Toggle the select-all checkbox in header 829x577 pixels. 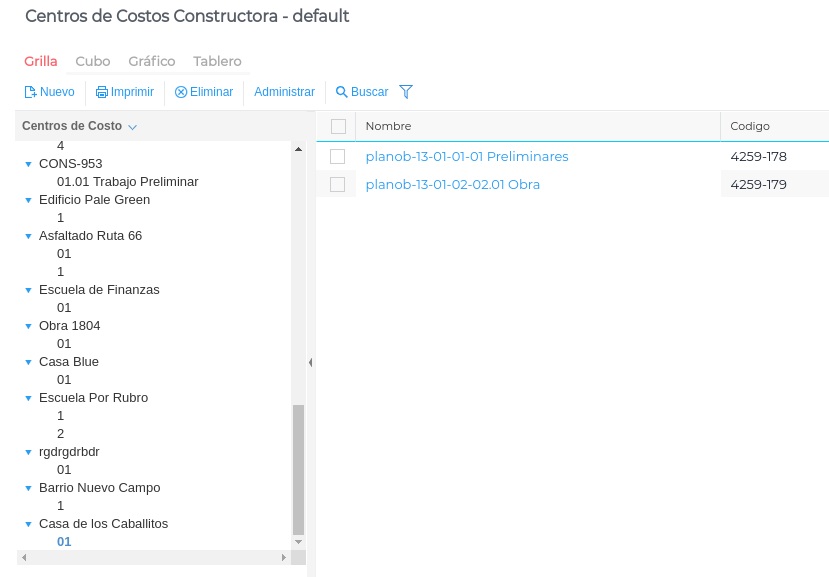[338, 126]
